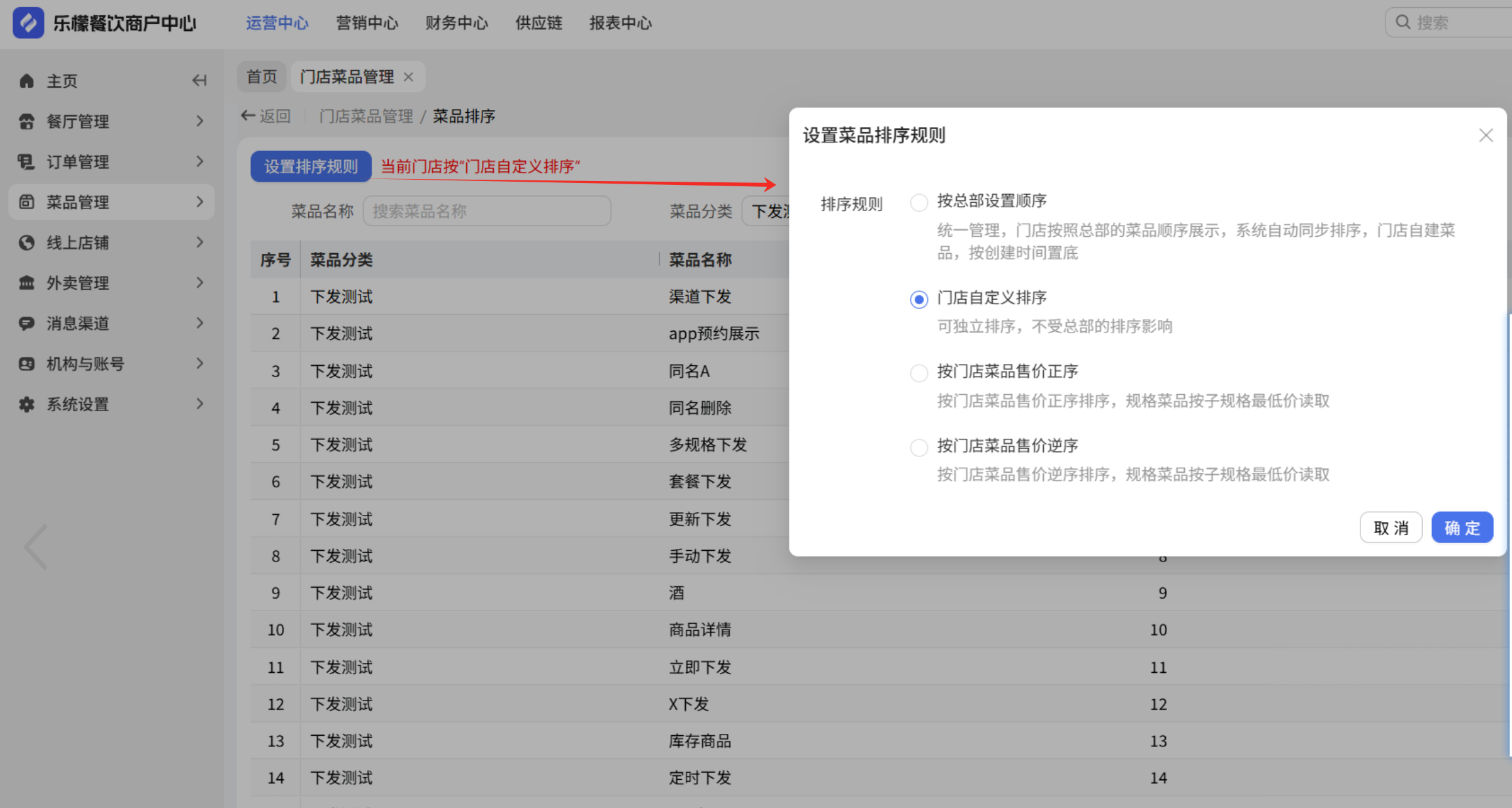Close the 门店菜品管理 tab

(x=408, y=77)
